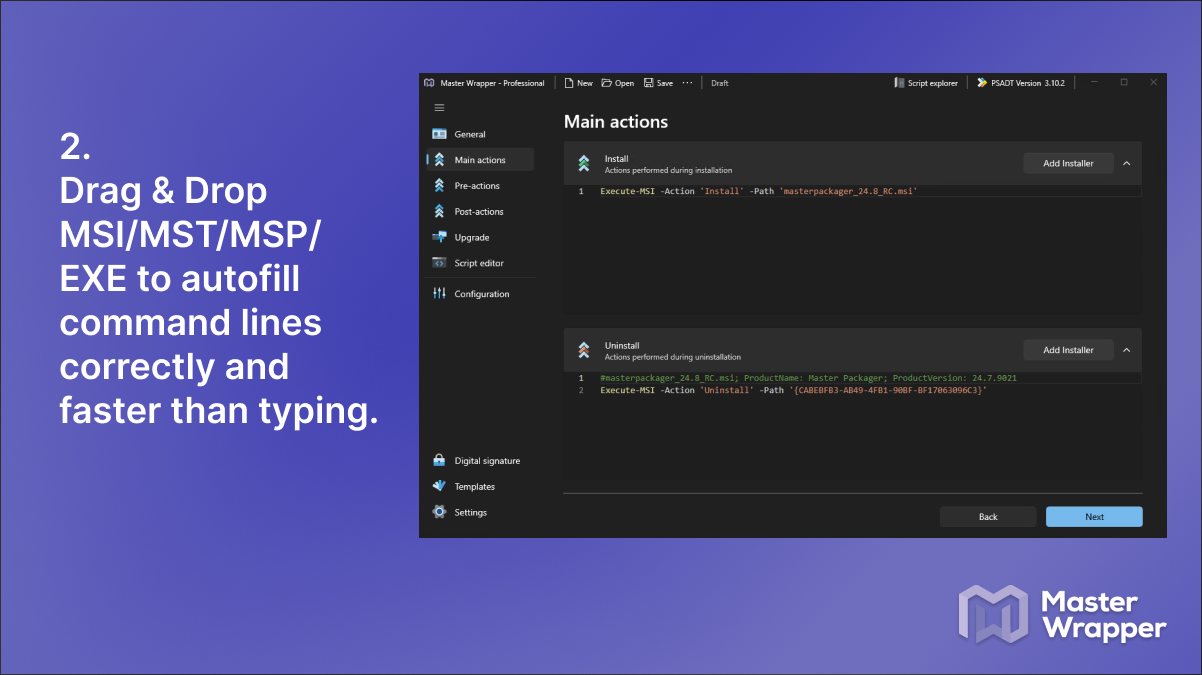This screenshot has height=675, width=1202.
Task: Open the General page
Action: (480, 134)
